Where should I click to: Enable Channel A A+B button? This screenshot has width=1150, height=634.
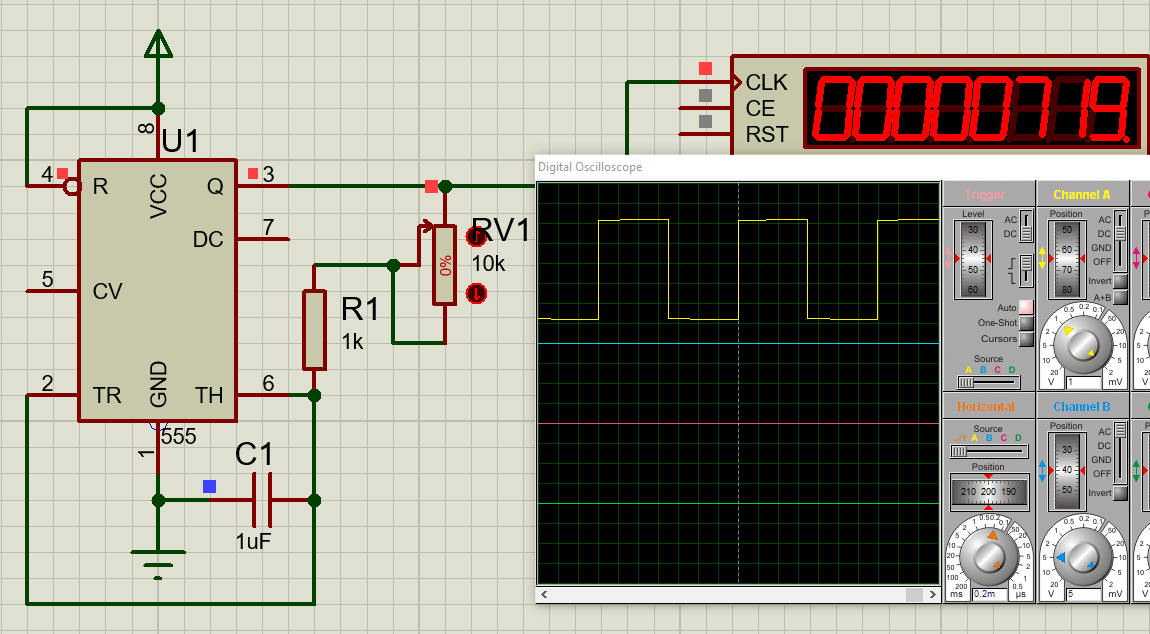click(1120, 297)
